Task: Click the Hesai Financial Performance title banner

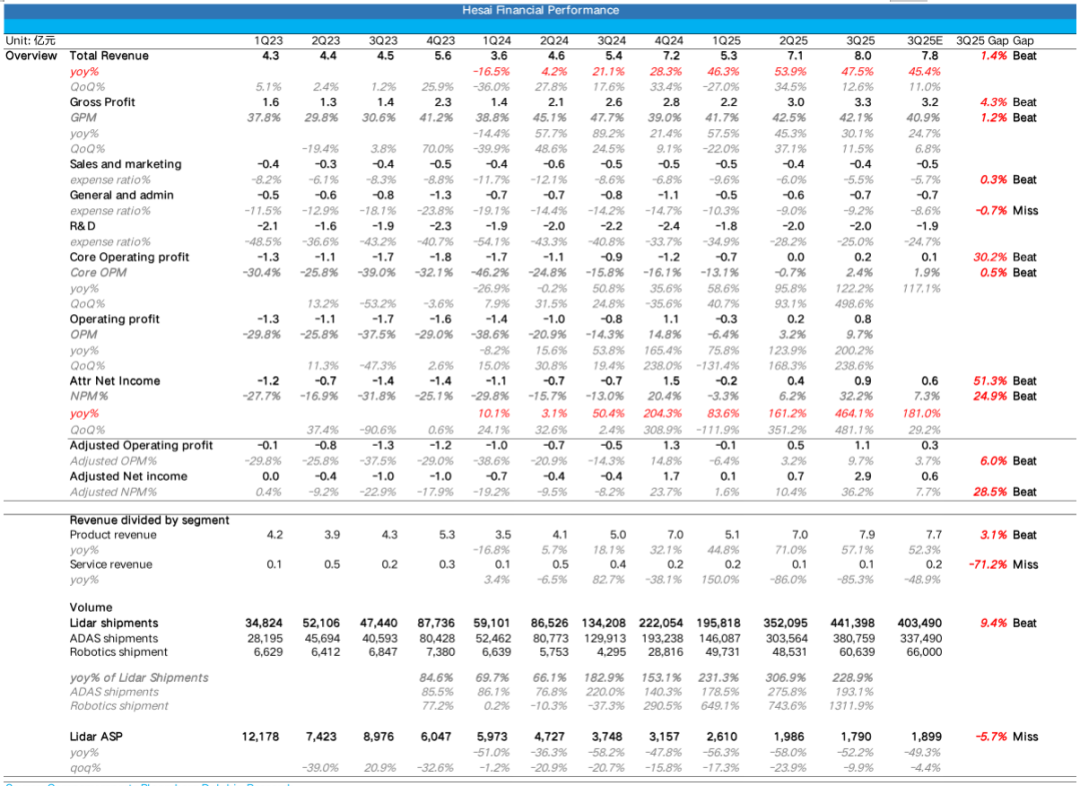Action: (540, 10)
